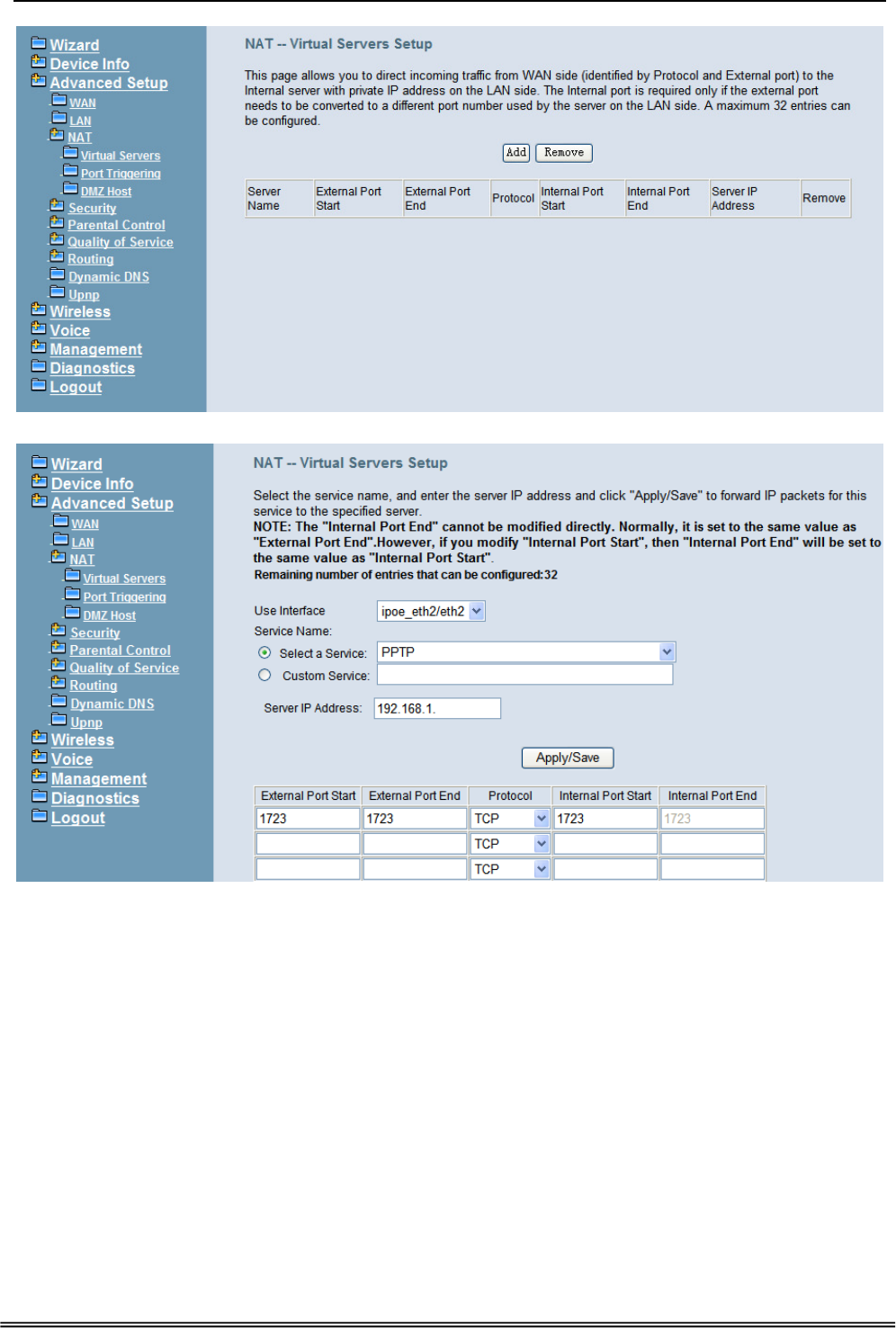
Task: Click 'Remaining number of entries' text line
Action: [406, 575]
